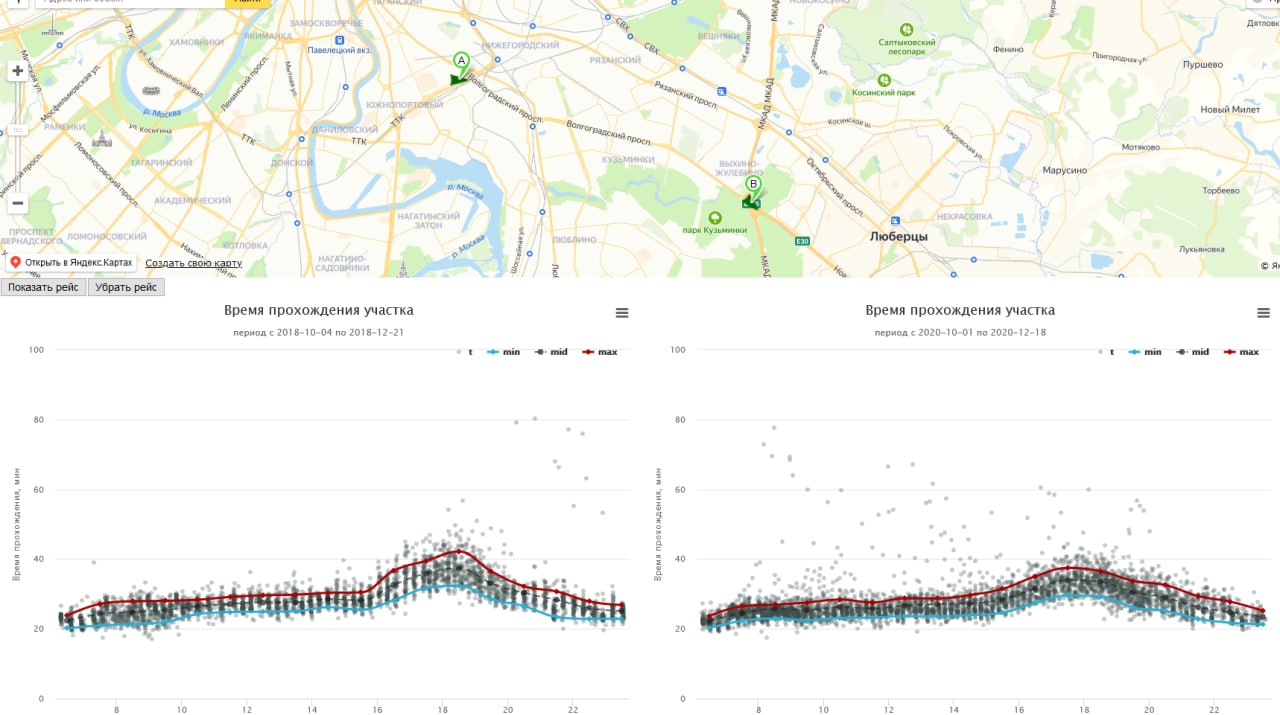Click the map search input field
The width and height of the screenshot is (1280, 715).
click(x=130, y=2)
